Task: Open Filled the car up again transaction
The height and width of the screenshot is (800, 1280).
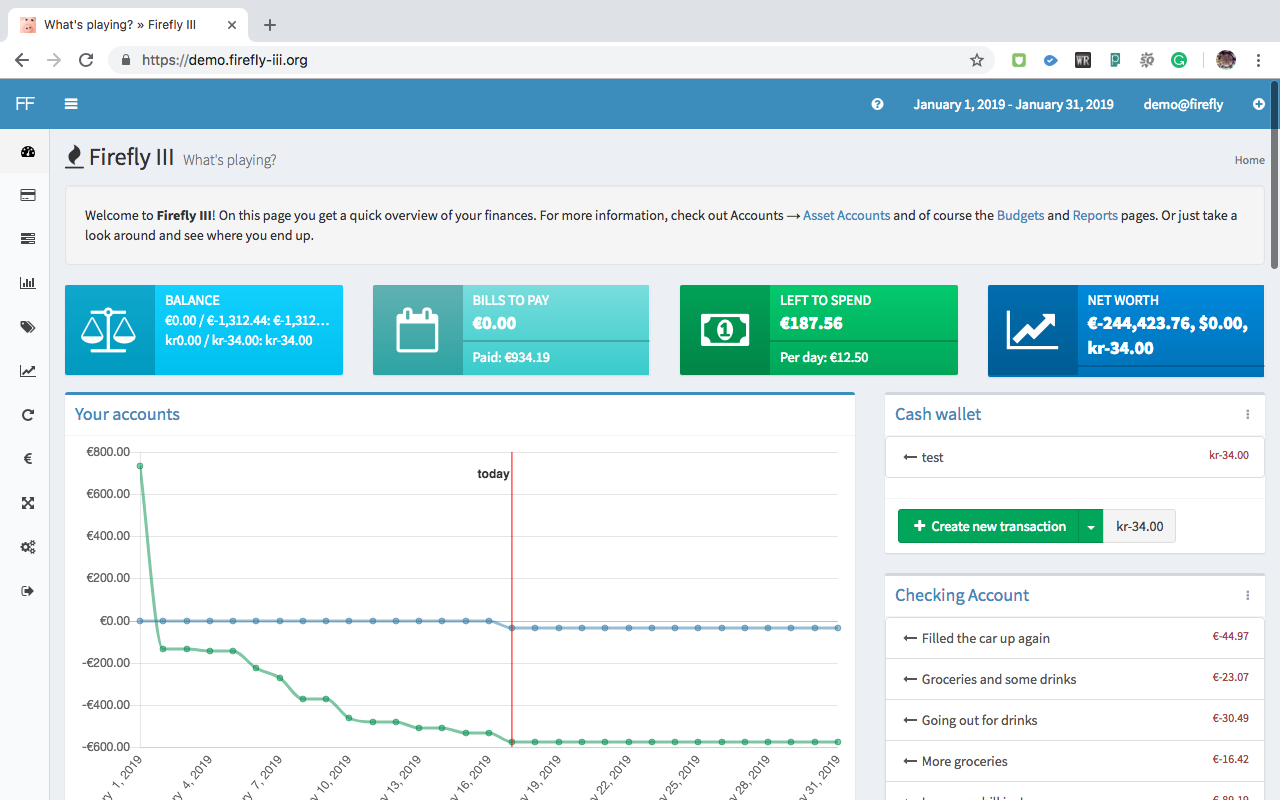Action: [986, 638]
